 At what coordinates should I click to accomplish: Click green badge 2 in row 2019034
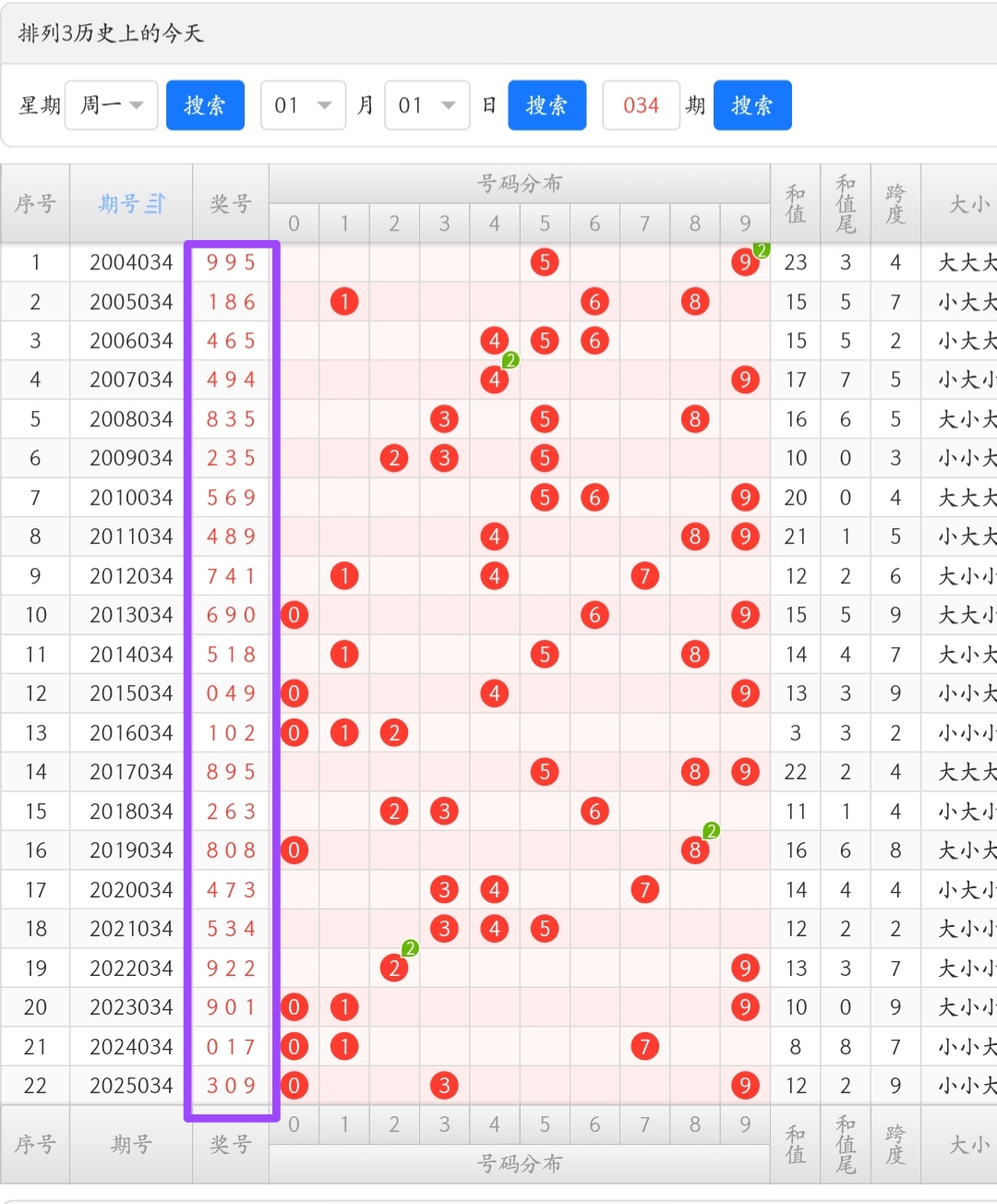click(x=711, y=831)
